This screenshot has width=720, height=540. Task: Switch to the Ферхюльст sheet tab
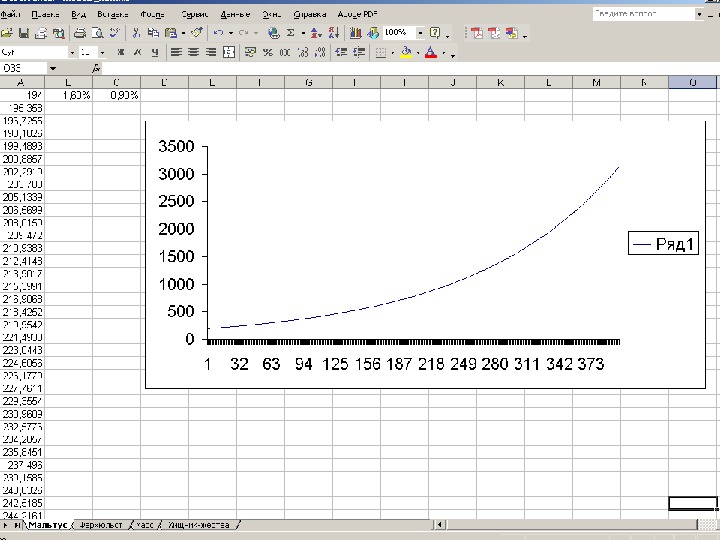click(101, 524)
